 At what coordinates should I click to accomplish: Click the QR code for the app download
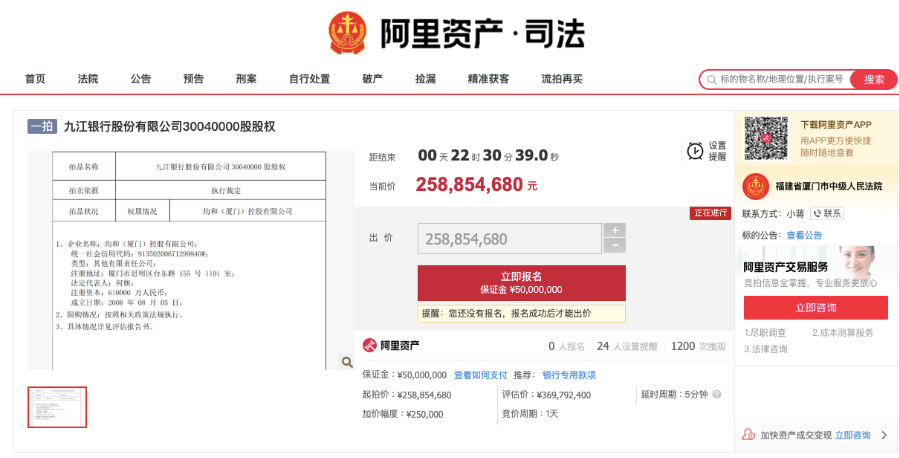click(766, 138)
